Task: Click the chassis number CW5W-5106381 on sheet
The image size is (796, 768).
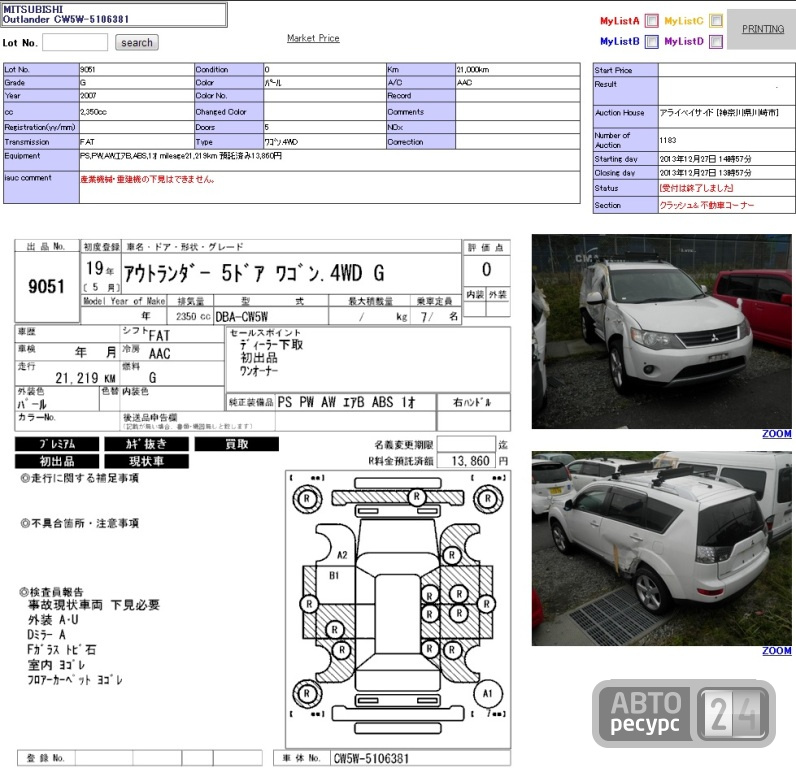Action: (371, 758)
